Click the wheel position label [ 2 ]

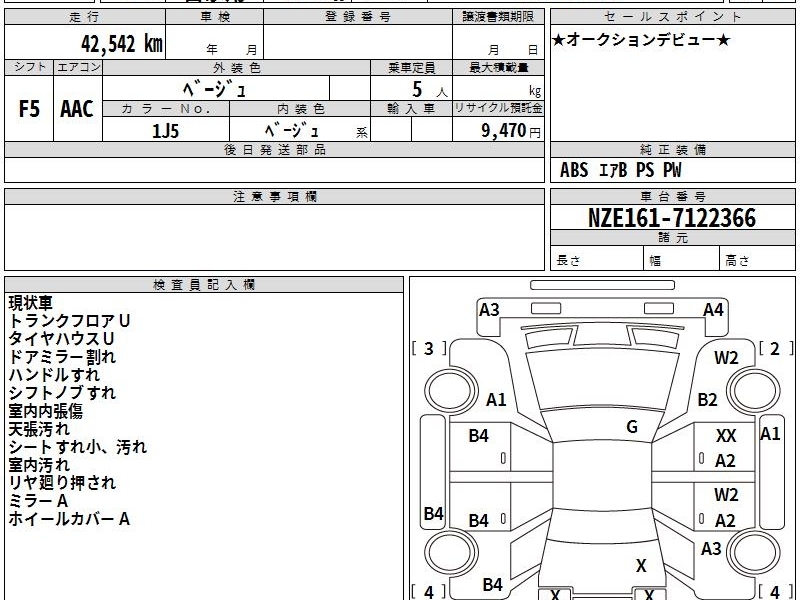(x=776, y=348)
